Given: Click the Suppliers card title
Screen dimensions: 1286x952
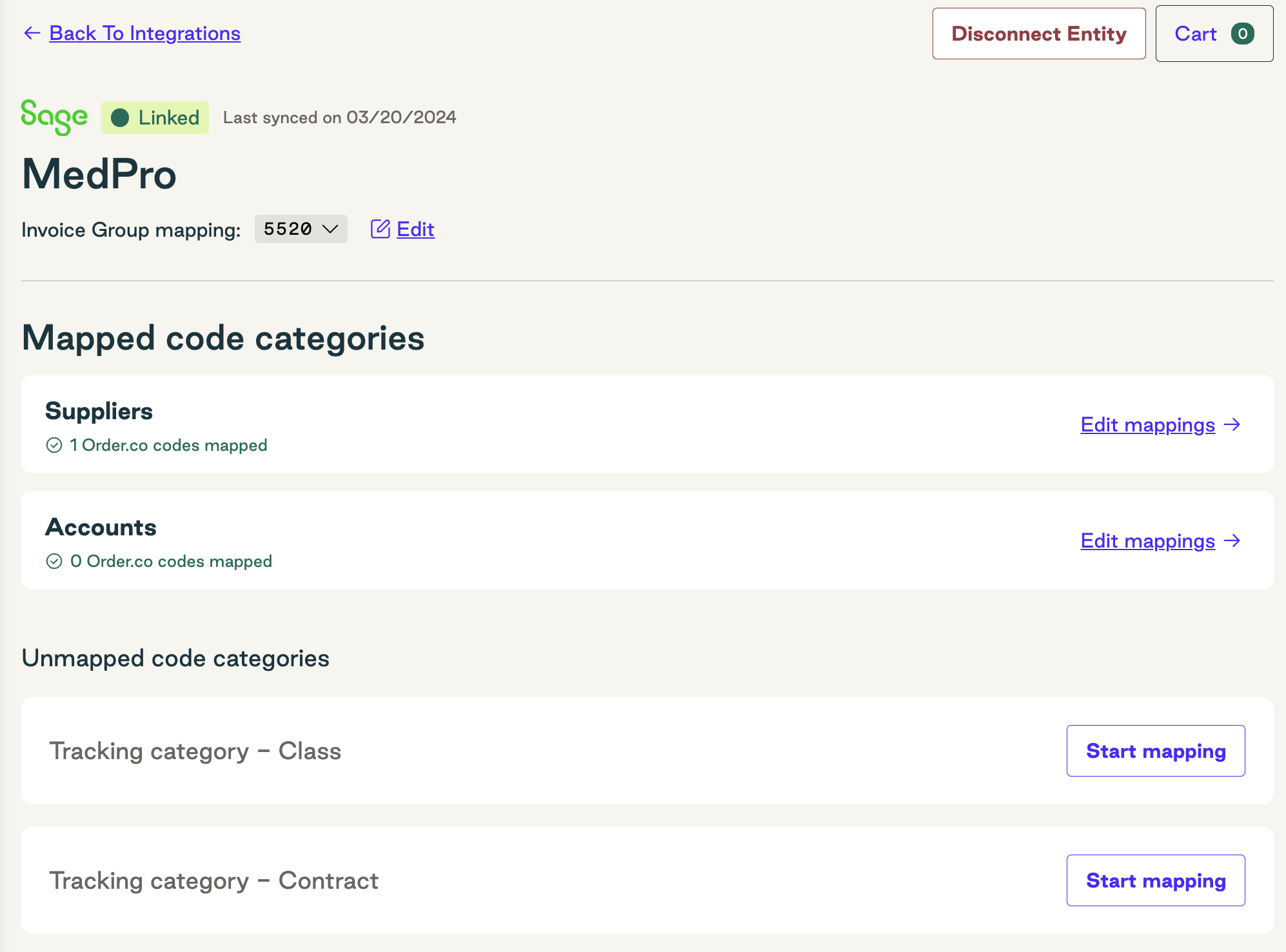Looking at the screenshot, I should (99, 411).
